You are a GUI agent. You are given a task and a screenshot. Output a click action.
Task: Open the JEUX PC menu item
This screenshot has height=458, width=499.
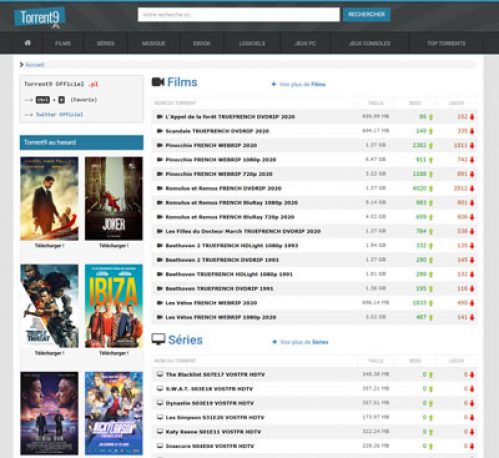coord(305,43)
